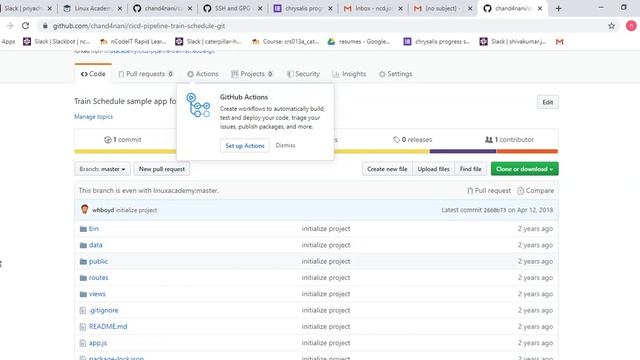View the 1 commit history
Viewport: 640px width, 360px height.
123,140
